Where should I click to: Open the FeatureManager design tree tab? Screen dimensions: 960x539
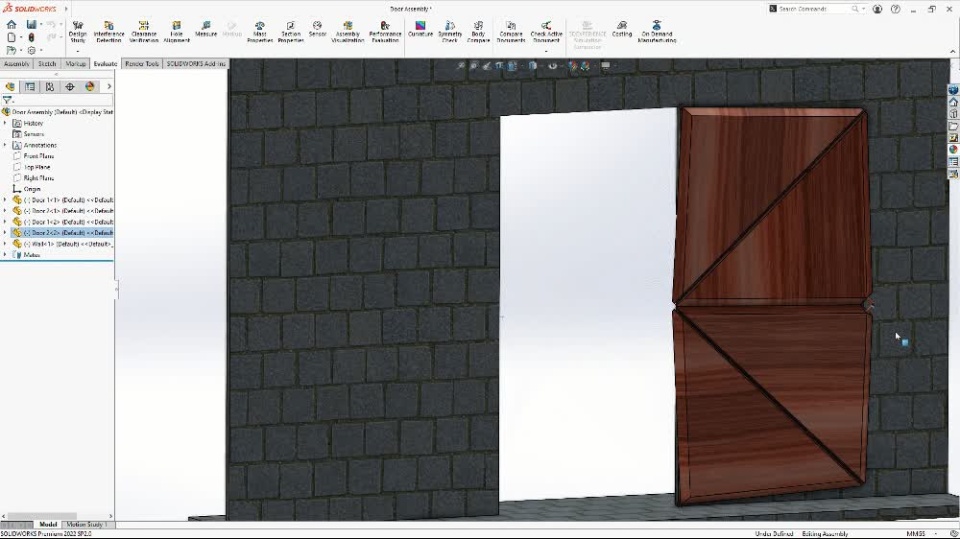point(10,87)
